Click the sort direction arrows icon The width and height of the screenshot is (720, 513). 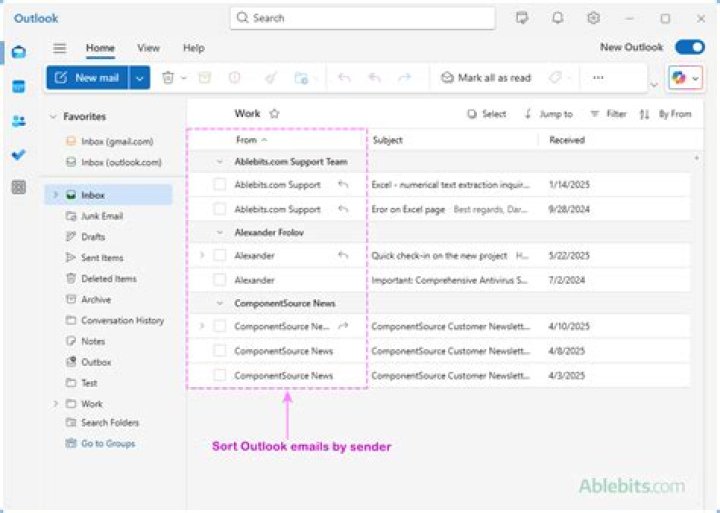click(644, 114)
